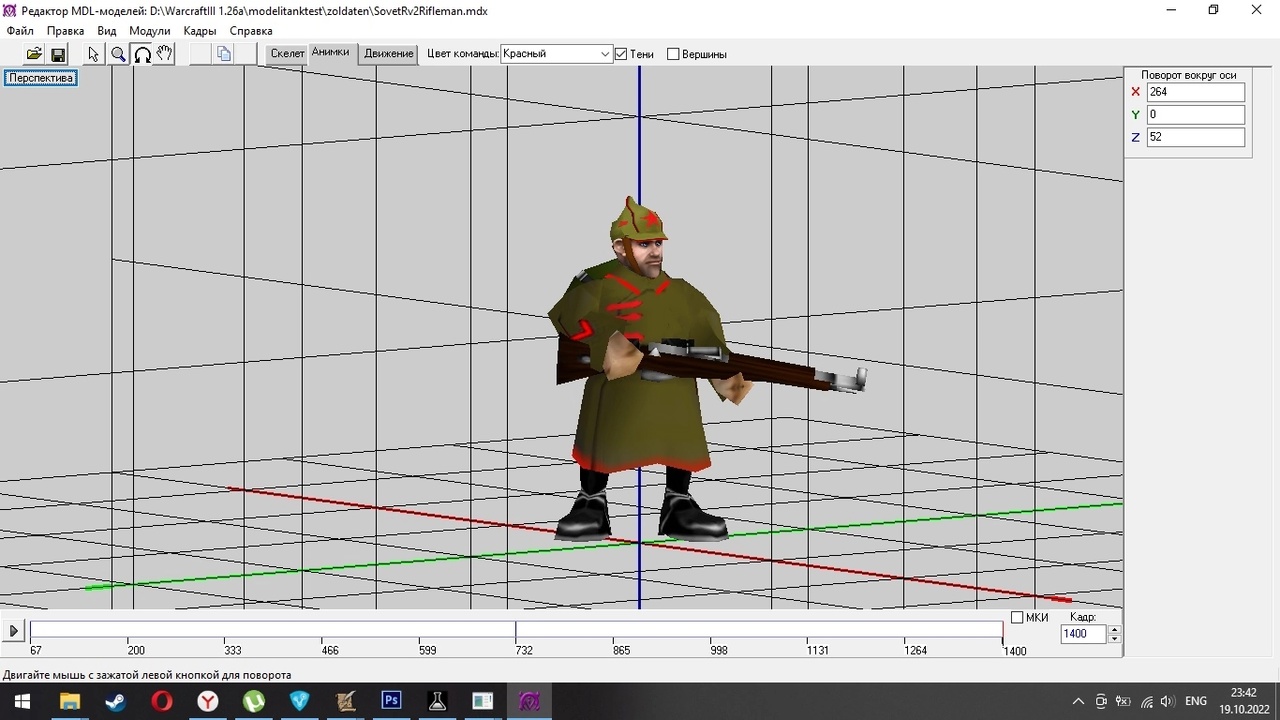Enable the Вершины vertices checkbox
The image size is (1280, 720).
673,54
